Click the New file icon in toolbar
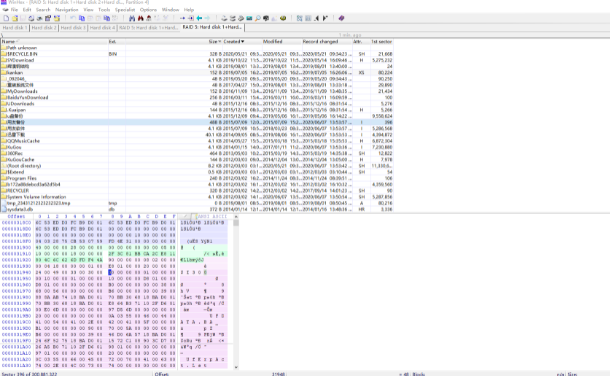 (x=6, y=18)
